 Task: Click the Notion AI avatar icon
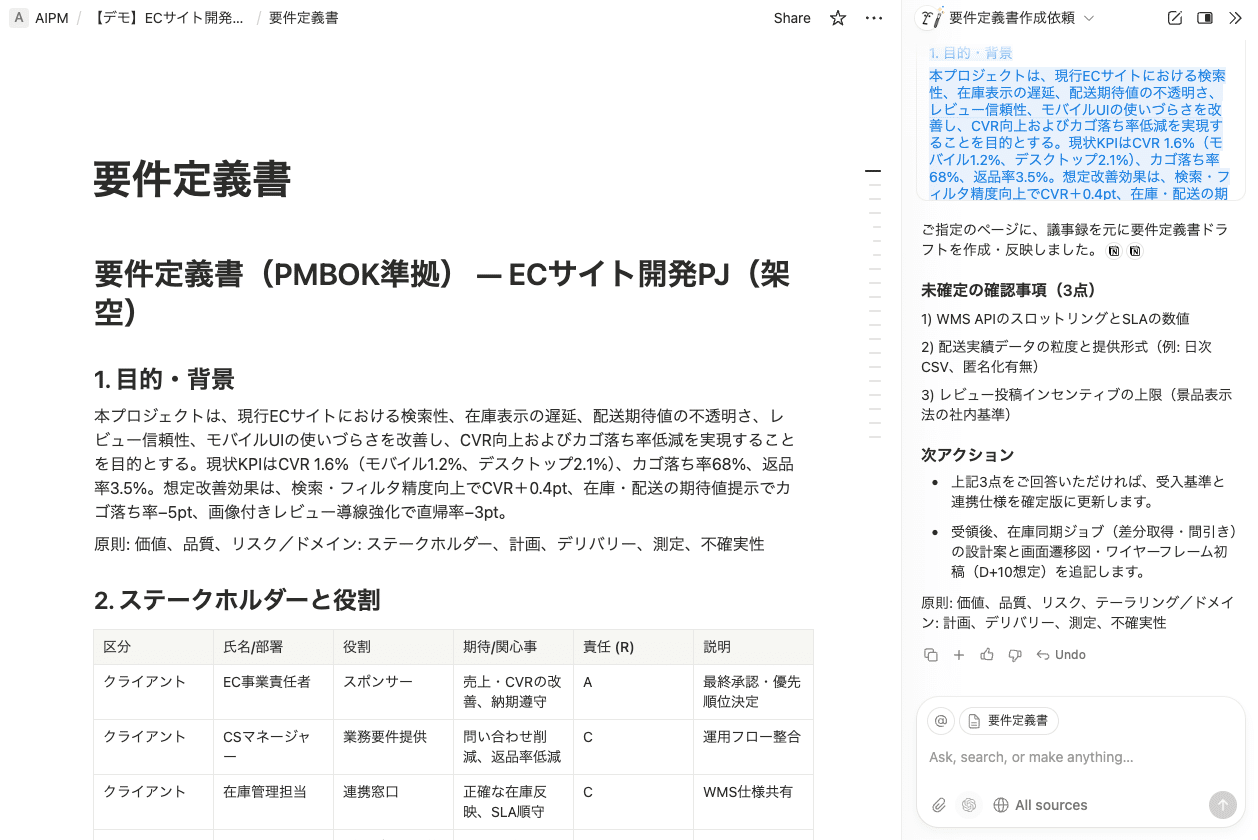click(932, 18)
